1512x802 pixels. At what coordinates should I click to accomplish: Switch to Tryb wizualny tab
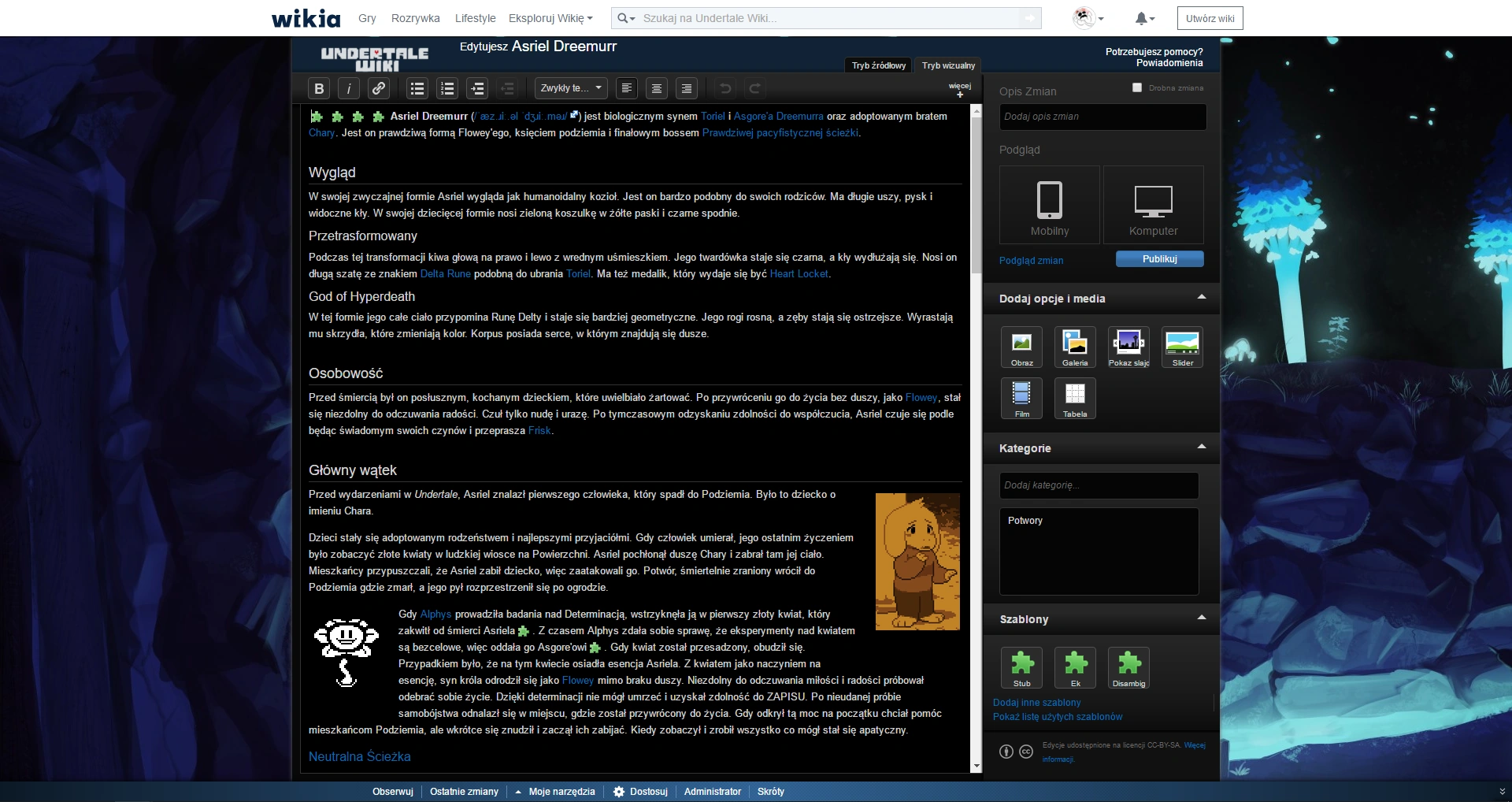click(949, 65)
